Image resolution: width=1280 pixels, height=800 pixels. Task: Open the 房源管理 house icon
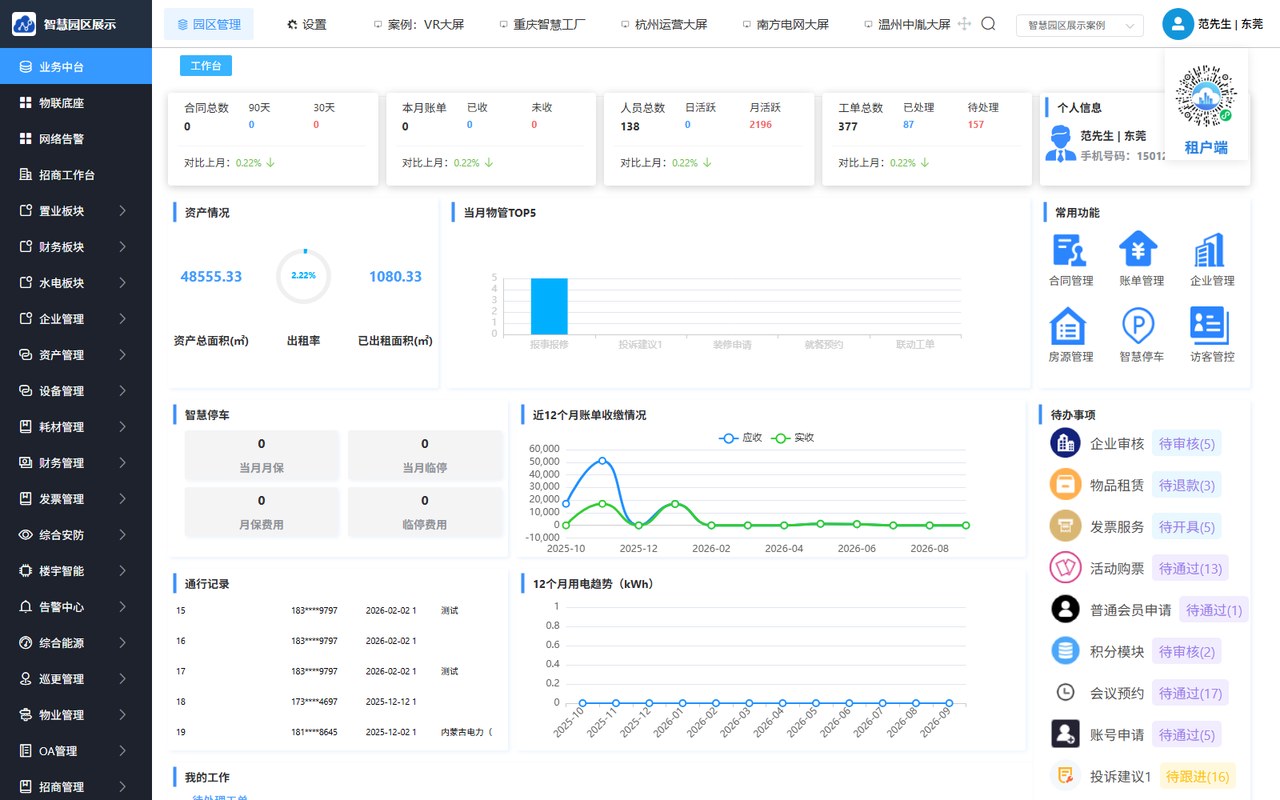tap(1068, 326)
